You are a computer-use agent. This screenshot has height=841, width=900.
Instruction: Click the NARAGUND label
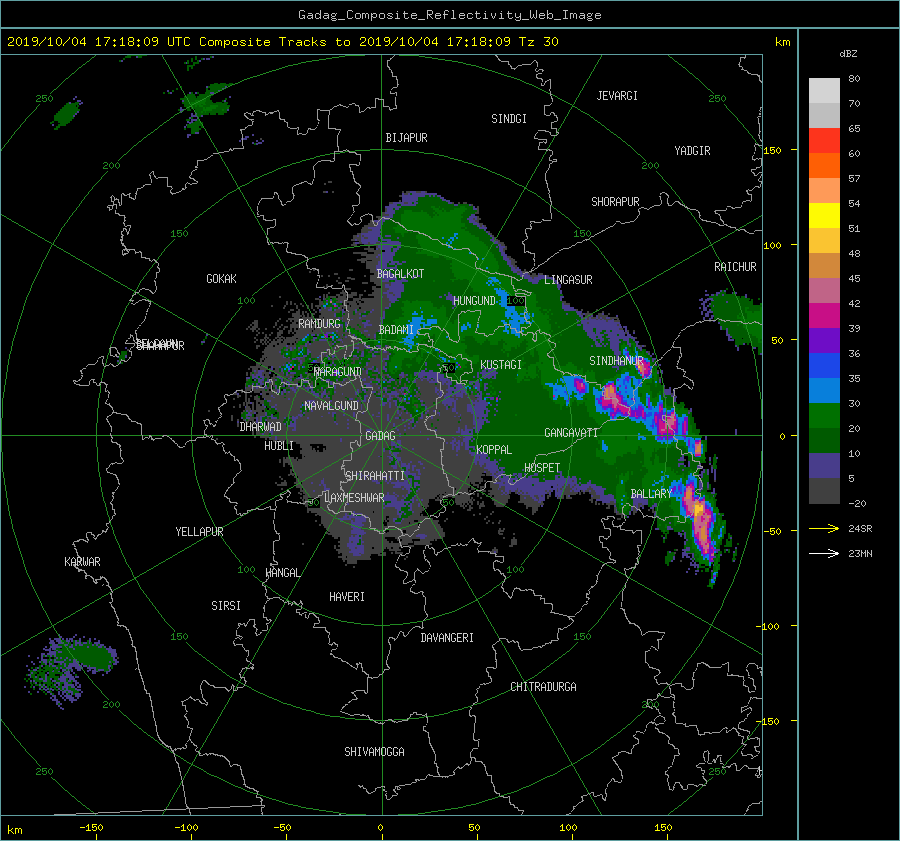[338, 372]
